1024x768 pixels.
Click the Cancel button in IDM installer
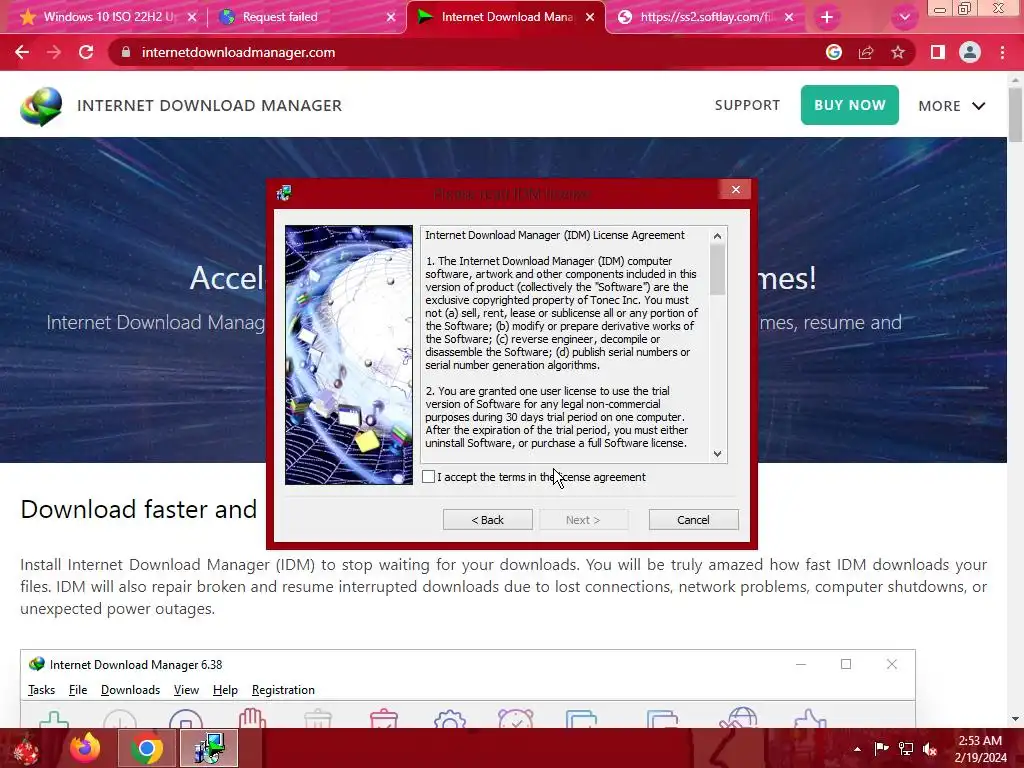(694, 520)
